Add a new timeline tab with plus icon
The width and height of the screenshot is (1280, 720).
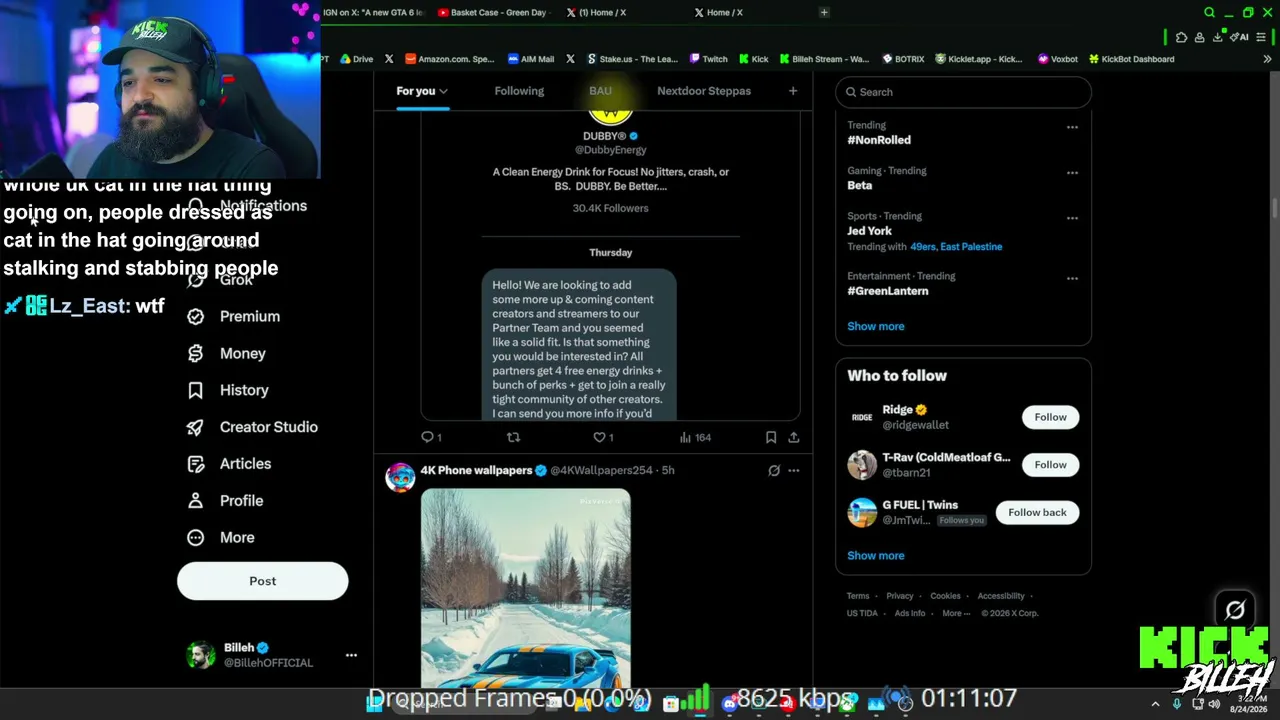coord(793,91)
